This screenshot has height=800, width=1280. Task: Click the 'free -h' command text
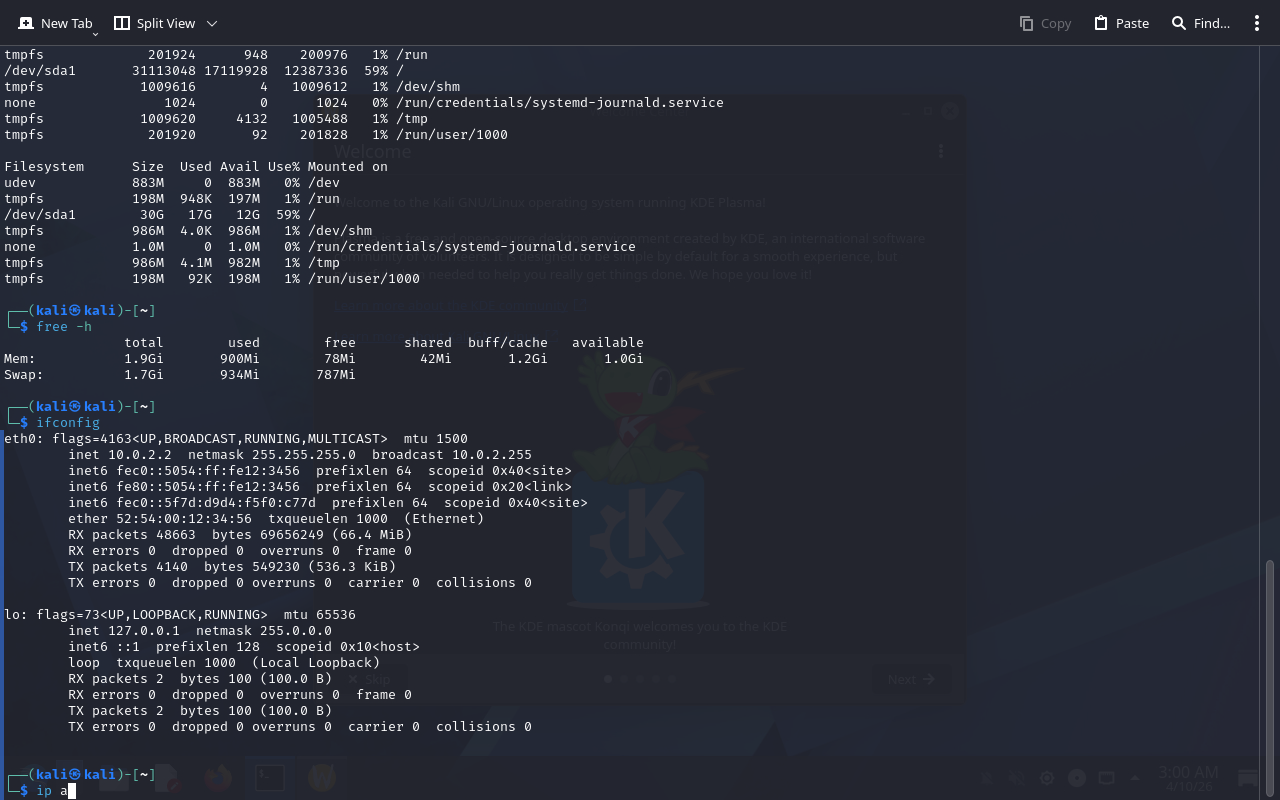tap(64, 327)
